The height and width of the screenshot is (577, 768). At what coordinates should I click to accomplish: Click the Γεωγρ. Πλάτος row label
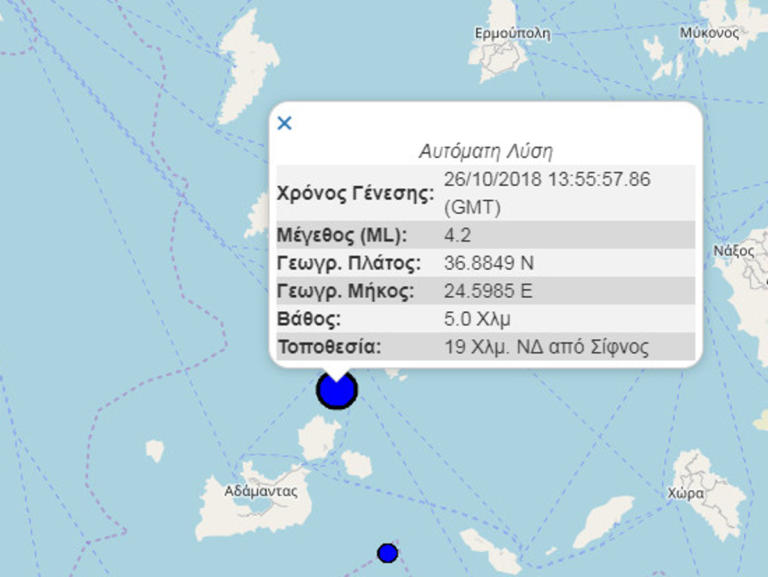(349, 264)
